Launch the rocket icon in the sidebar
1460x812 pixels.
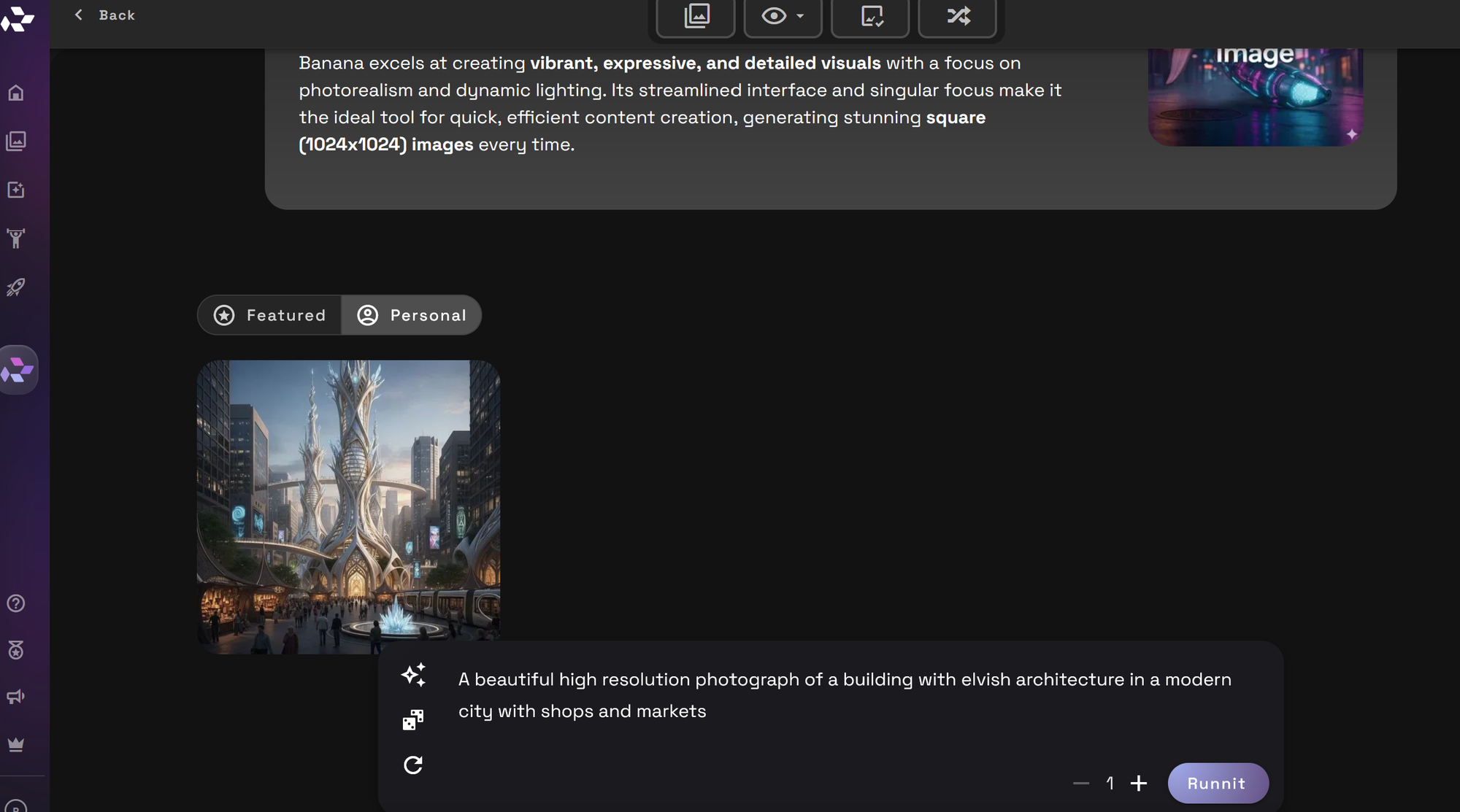coord(15,287)
